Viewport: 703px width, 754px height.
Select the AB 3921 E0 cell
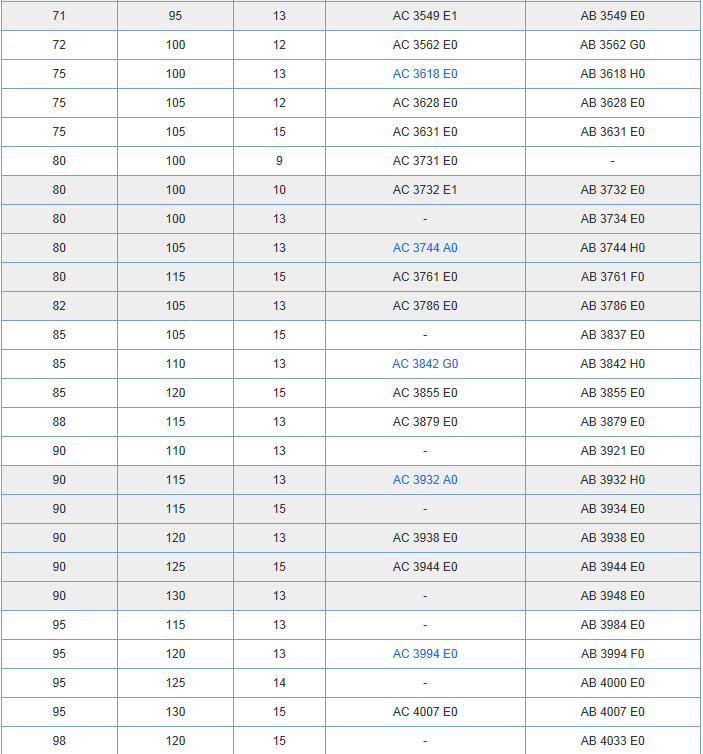coord(612,451)
